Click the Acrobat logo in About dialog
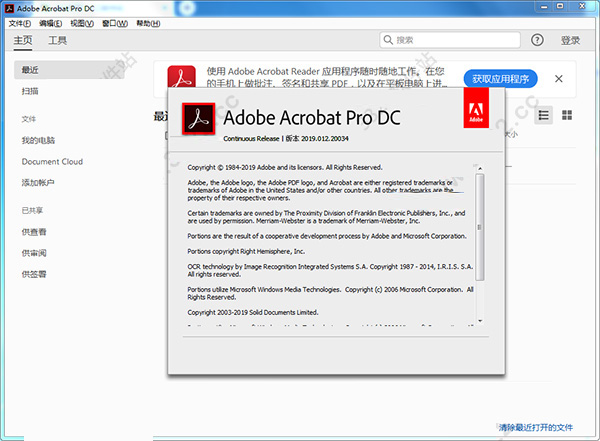This screenshot has height=441, width=600. [x=198, y=119]
